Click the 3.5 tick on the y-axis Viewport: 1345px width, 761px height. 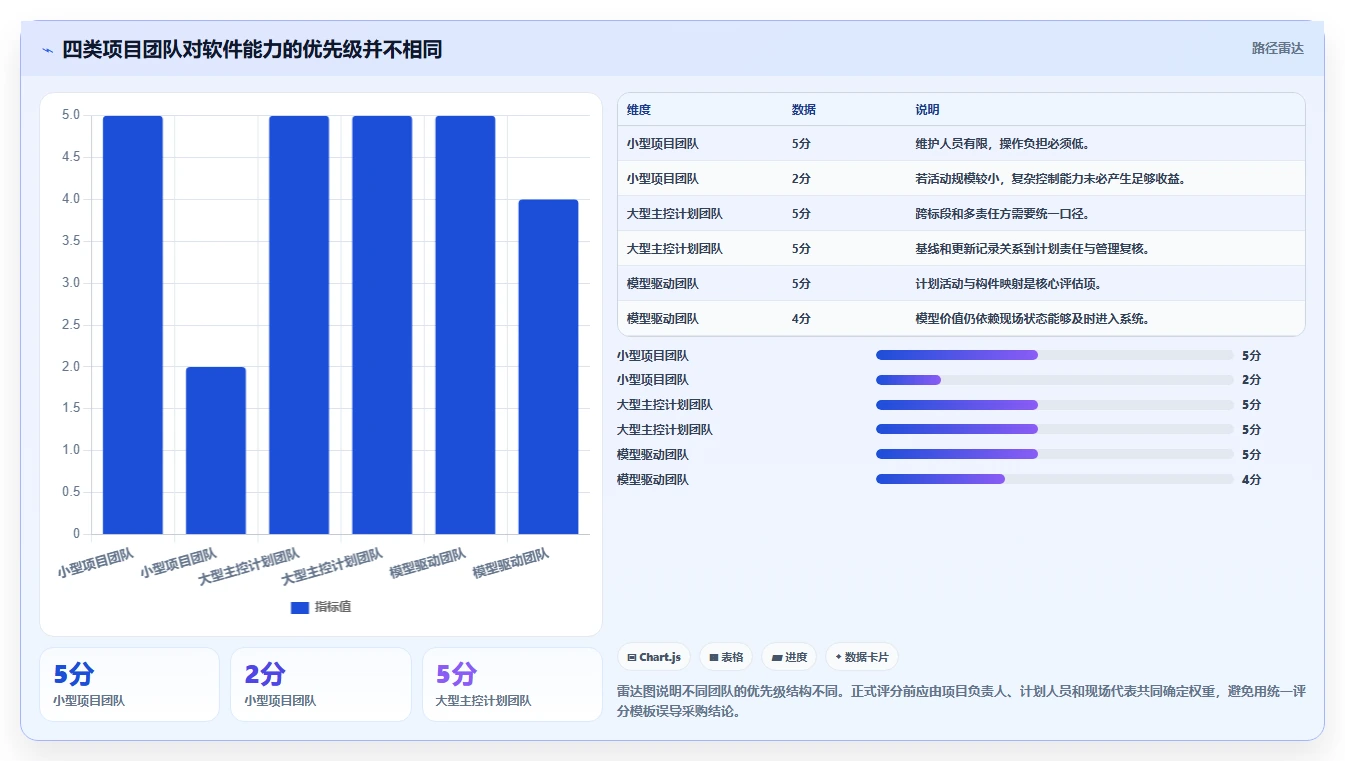click(70, 241)
